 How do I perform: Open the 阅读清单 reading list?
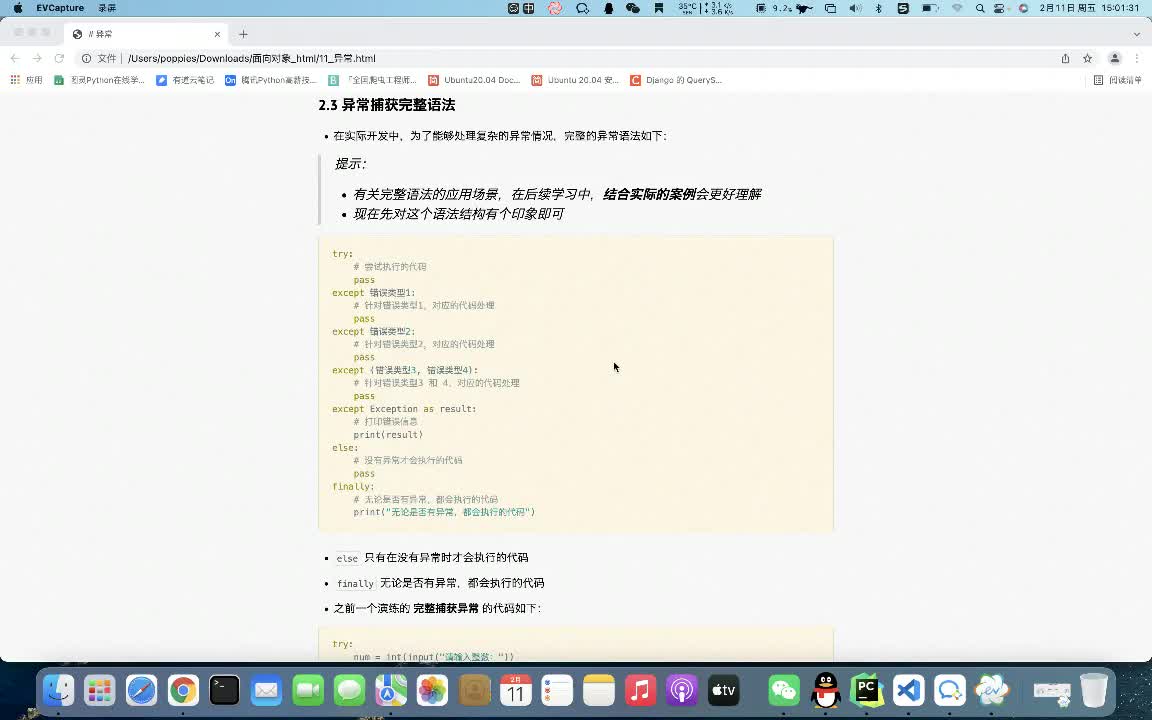(1117, 80)
